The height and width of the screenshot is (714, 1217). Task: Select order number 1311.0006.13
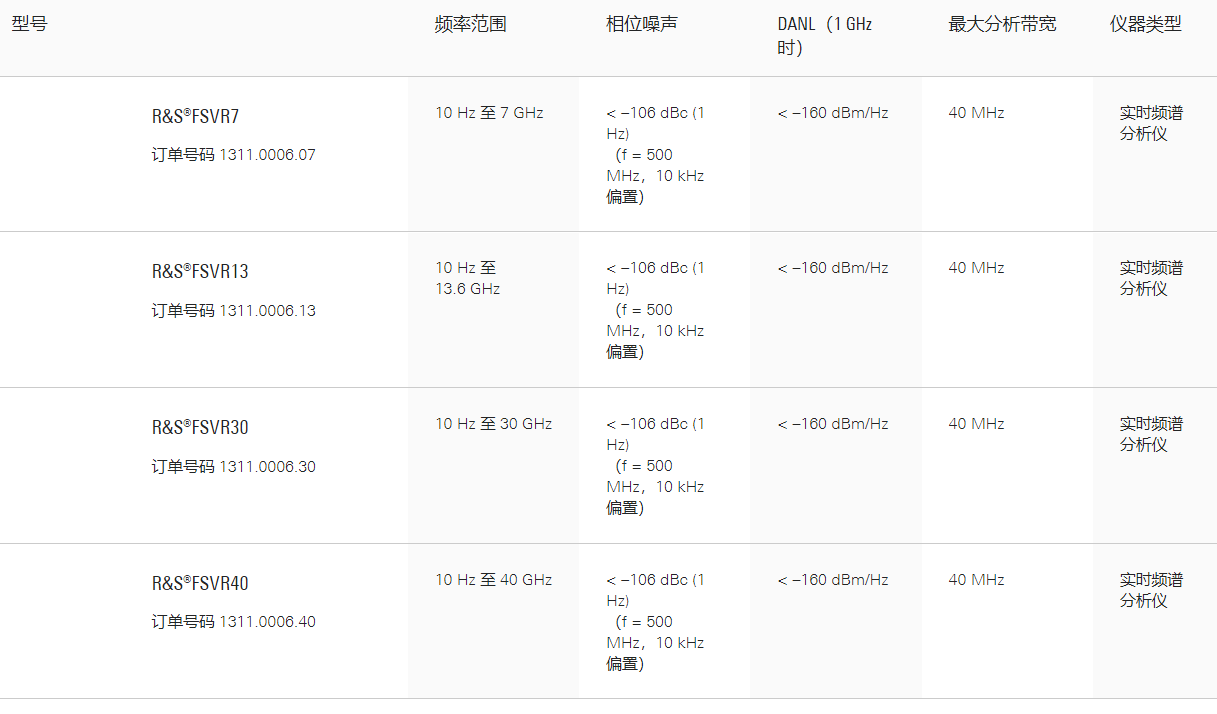click(x=267, y=311)
